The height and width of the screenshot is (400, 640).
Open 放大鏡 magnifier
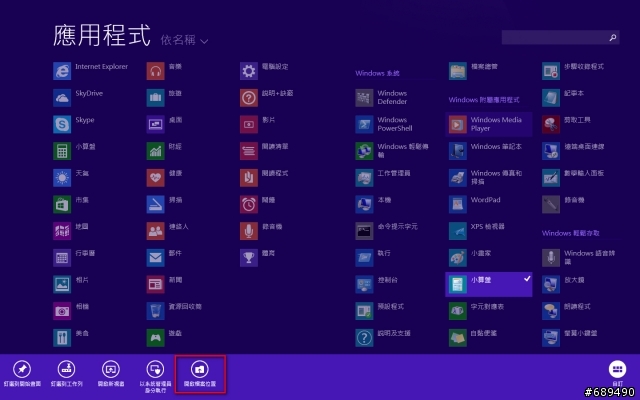pyautogui.click(x=563, y=284)
